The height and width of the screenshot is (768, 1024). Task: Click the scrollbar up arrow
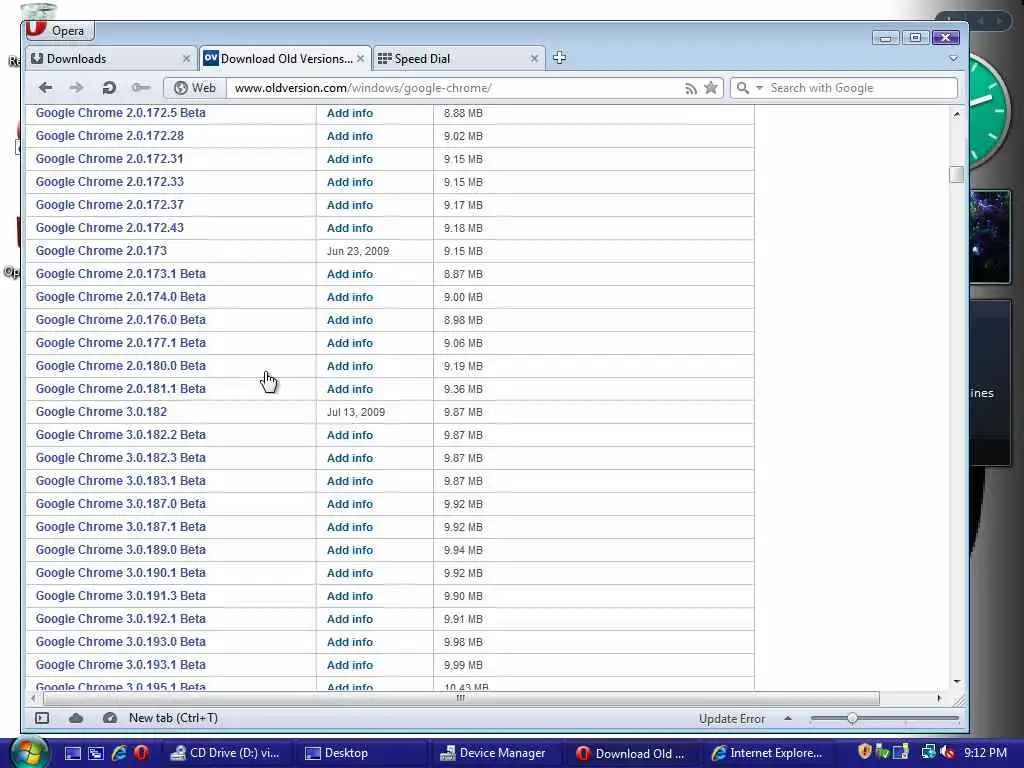(x=956, y=114)
